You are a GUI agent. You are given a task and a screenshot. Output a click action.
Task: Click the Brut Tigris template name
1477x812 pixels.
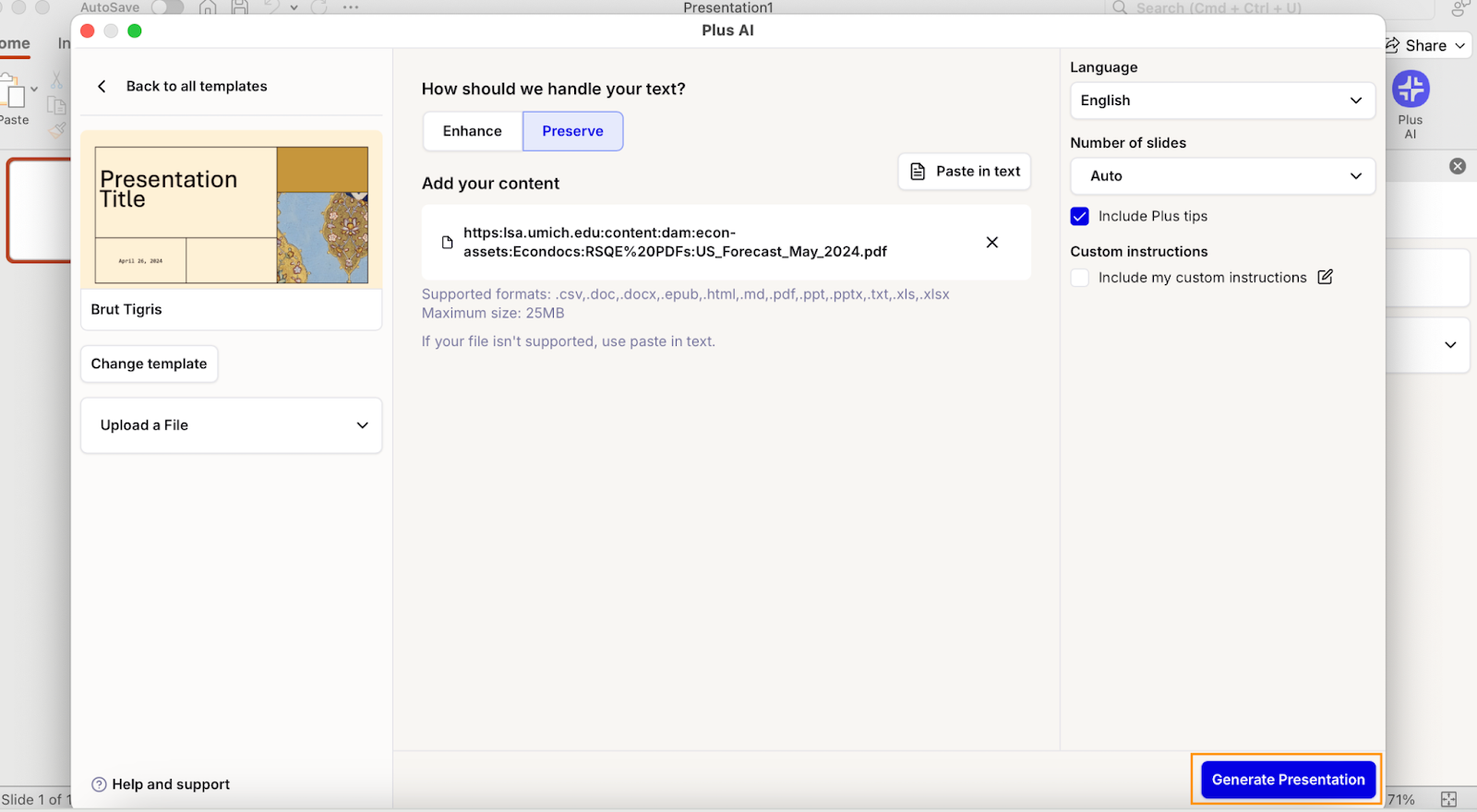tap(126, 309)
